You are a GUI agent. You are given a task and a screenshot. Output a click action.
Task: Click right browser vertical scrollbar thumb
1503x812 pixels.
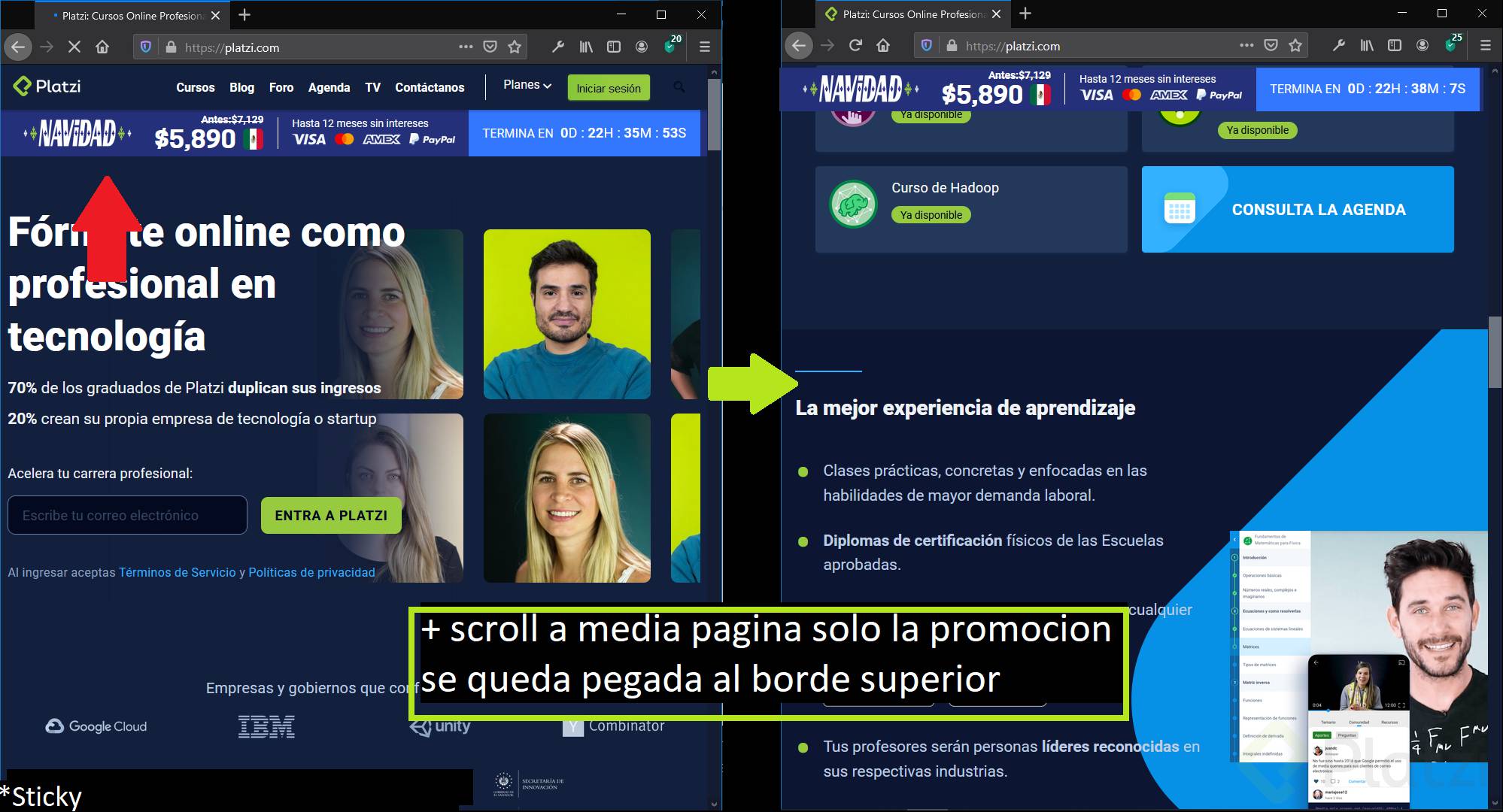[1495, 352]
